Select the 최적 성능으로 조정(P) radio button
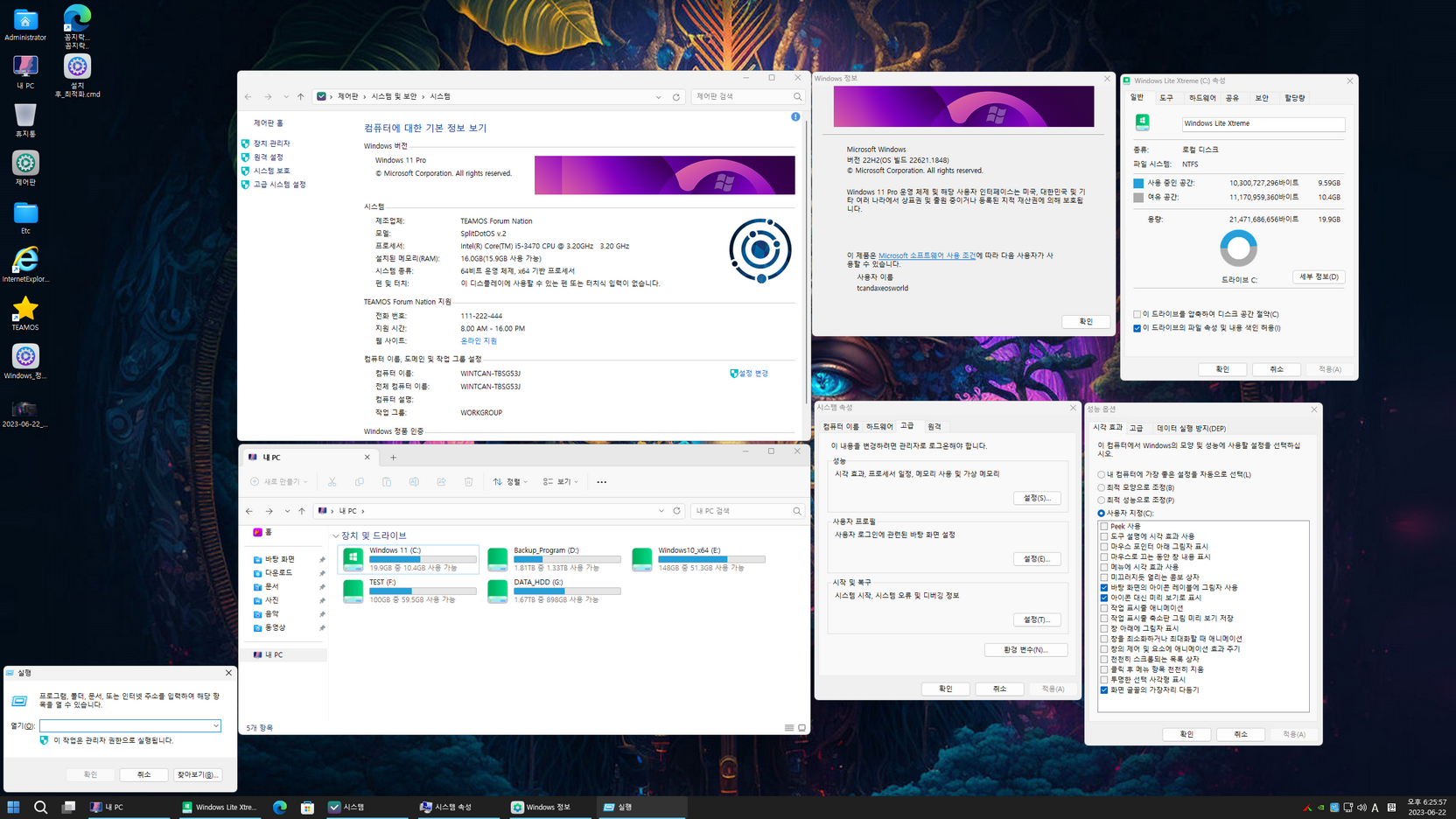Viewport: 1456px width, 819px height. point(1101,500)
